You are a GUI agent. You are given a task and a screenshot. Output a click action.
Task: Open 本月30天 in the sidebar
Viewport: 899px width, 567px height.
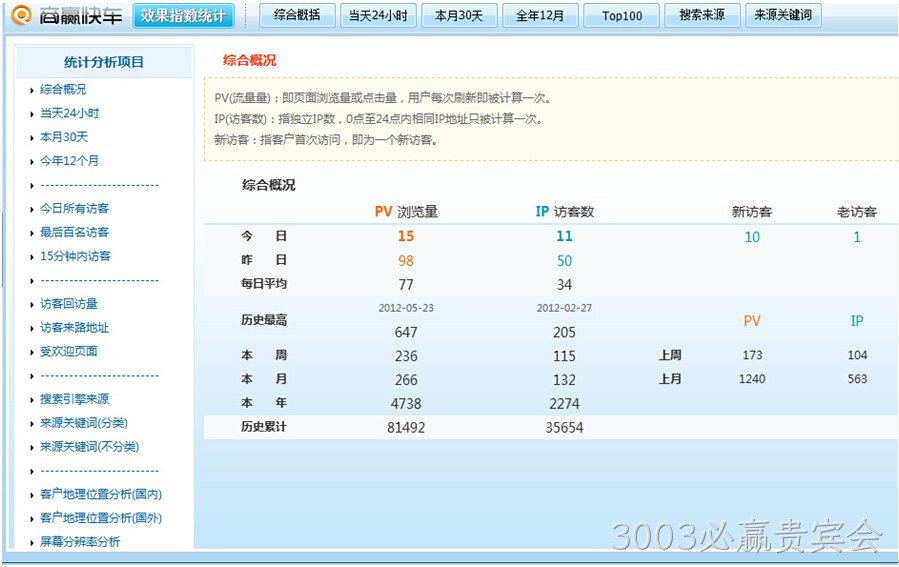pyautogui.click(x=64, y=137)
